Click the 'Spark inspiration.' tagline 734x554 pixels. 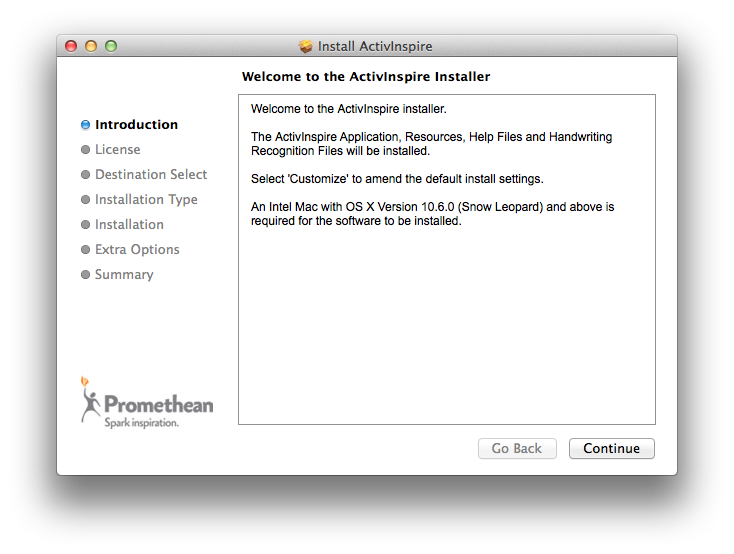pyautogui.click(x=142, y=423)
